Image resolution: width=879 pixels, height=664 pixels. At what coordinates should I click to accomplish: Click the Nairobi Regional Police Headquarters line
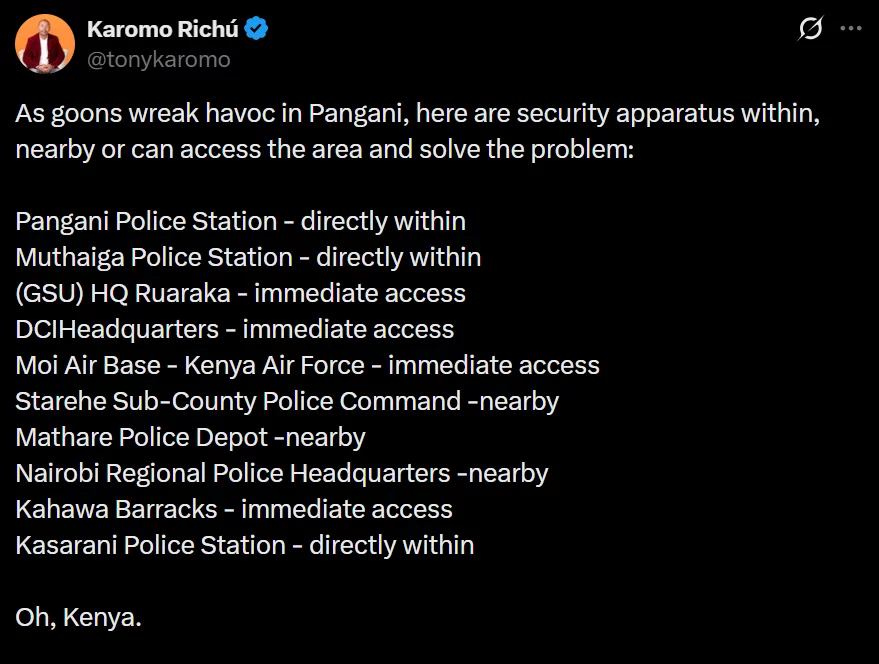point(281,473)
